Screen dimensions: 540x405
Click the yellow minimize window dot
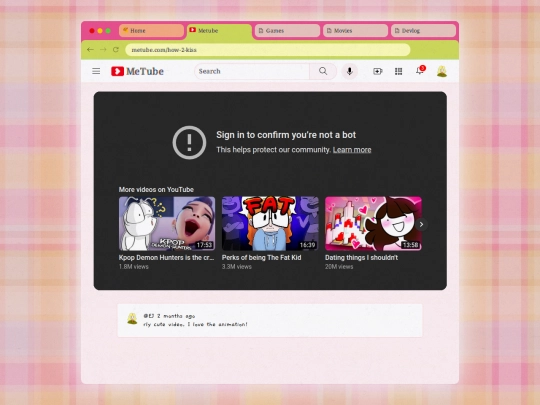100,31
